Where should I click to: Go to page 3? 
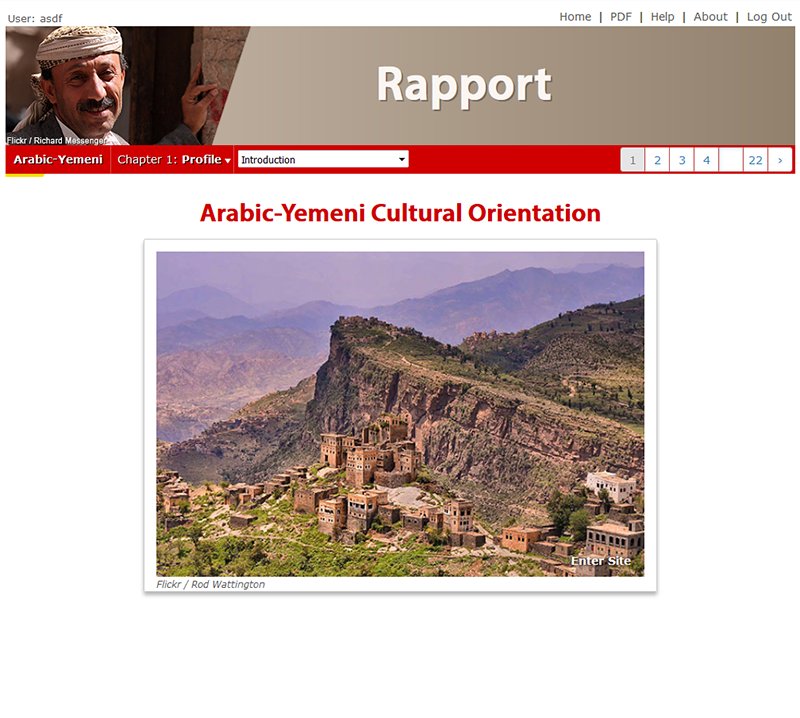click(x=682, y=160)
